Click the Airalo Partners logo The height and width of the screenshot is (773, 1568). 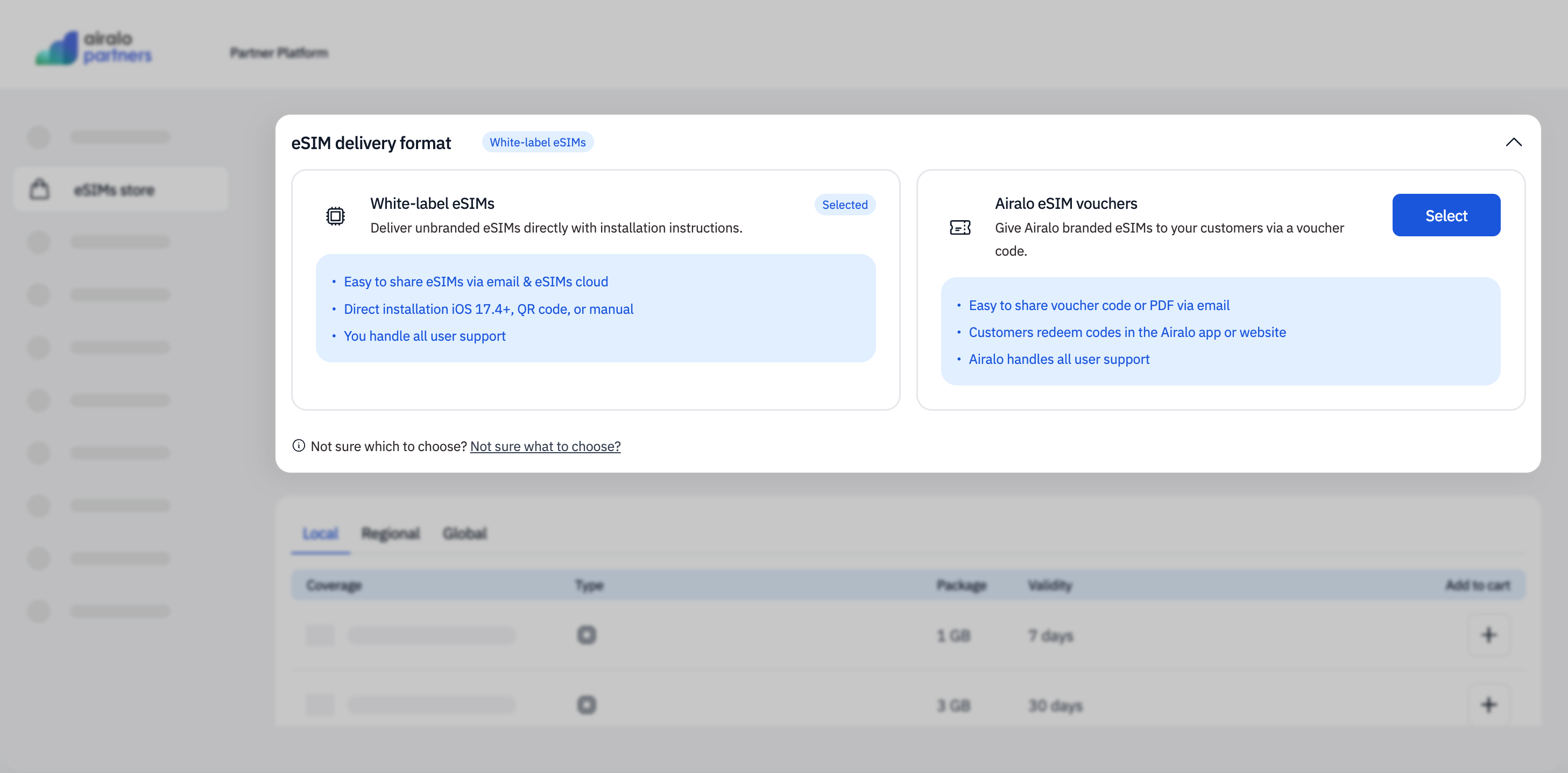pyautogui.click(x=94, y=47)
